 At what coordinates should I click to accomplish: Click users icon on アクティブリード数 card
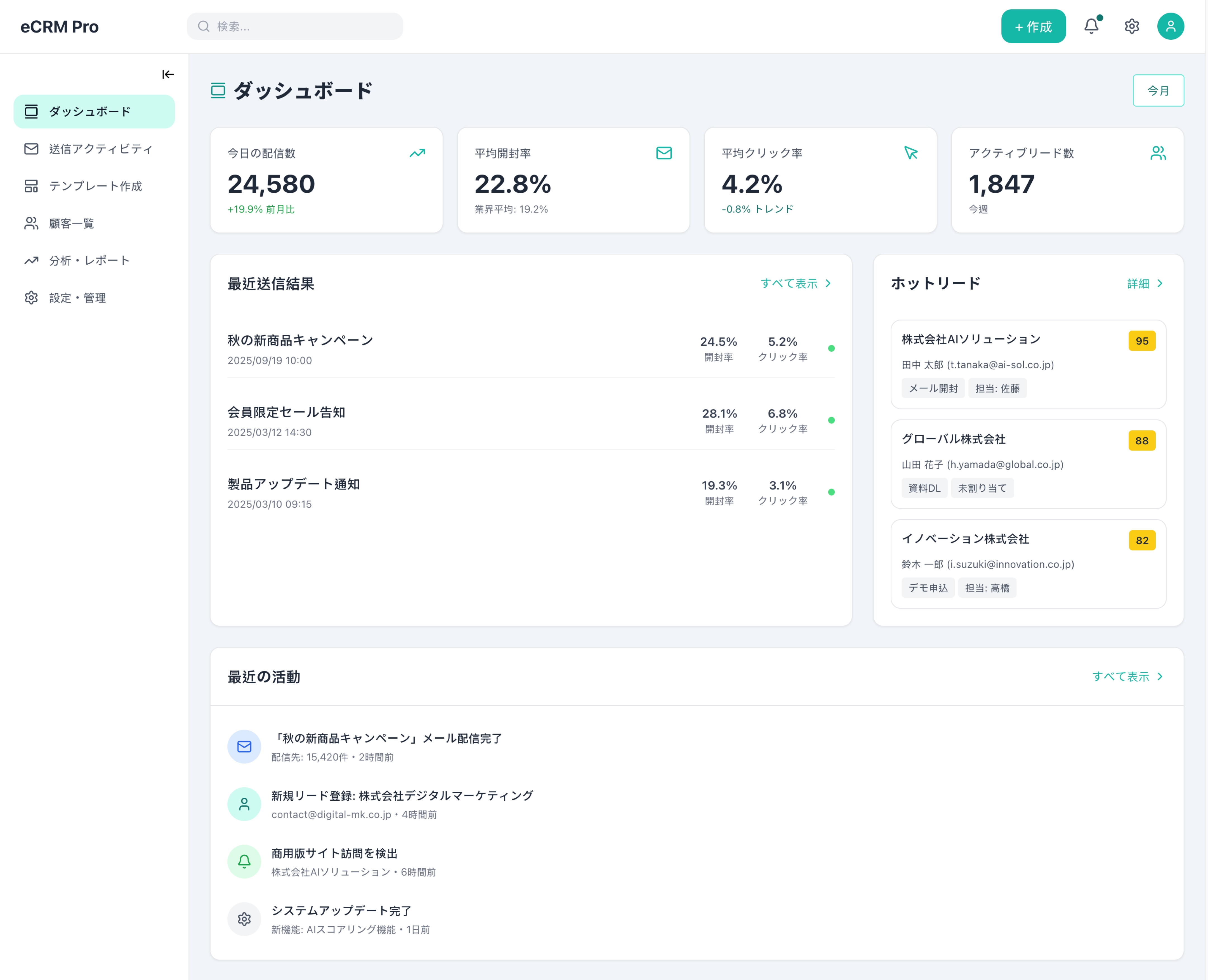tap(1158, 153)
